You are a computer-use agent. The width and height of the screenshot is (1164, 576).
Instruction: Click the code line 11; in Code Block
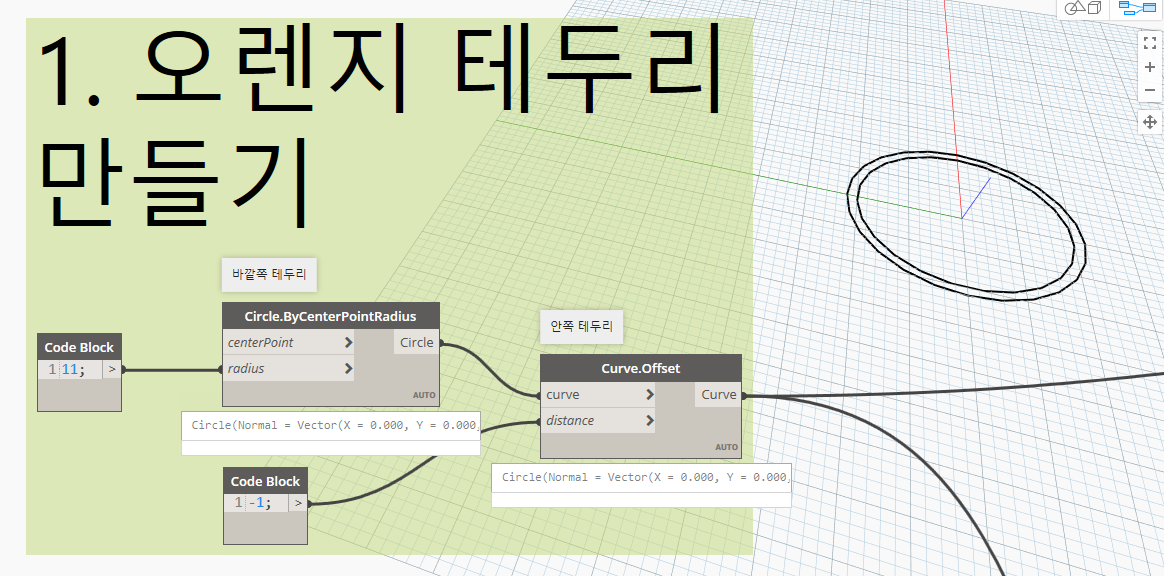coord(73,369)
